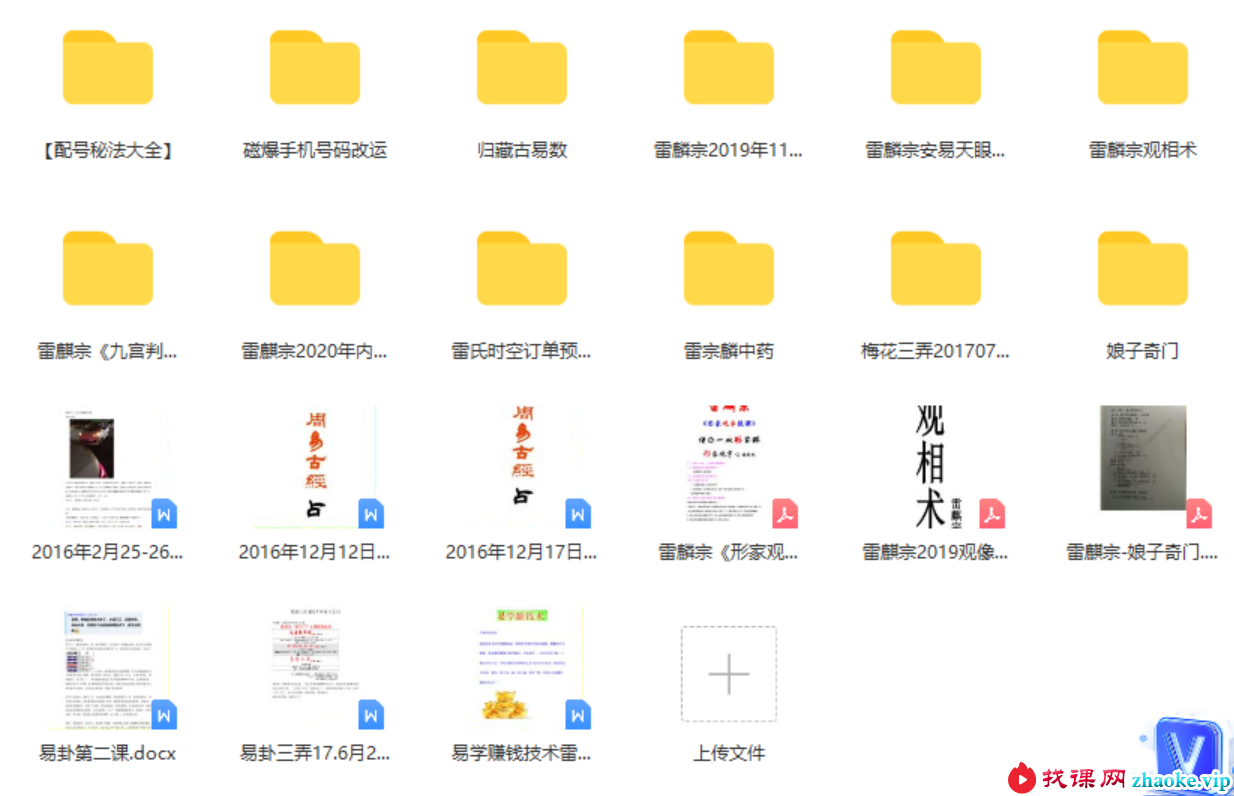Screen dimensions: 1234x796
Task: Click the 雷麟宗2019年11... name label
Action: pyautogui.click(x=729, y=151)
